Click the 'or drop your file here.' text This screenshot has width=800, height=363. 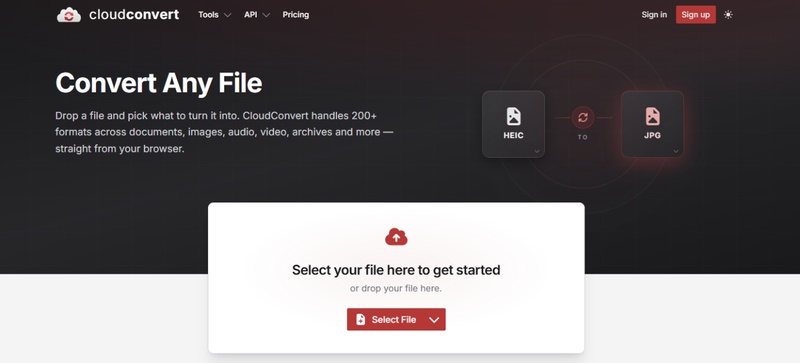pyautogui.click(x=396, y=288)
